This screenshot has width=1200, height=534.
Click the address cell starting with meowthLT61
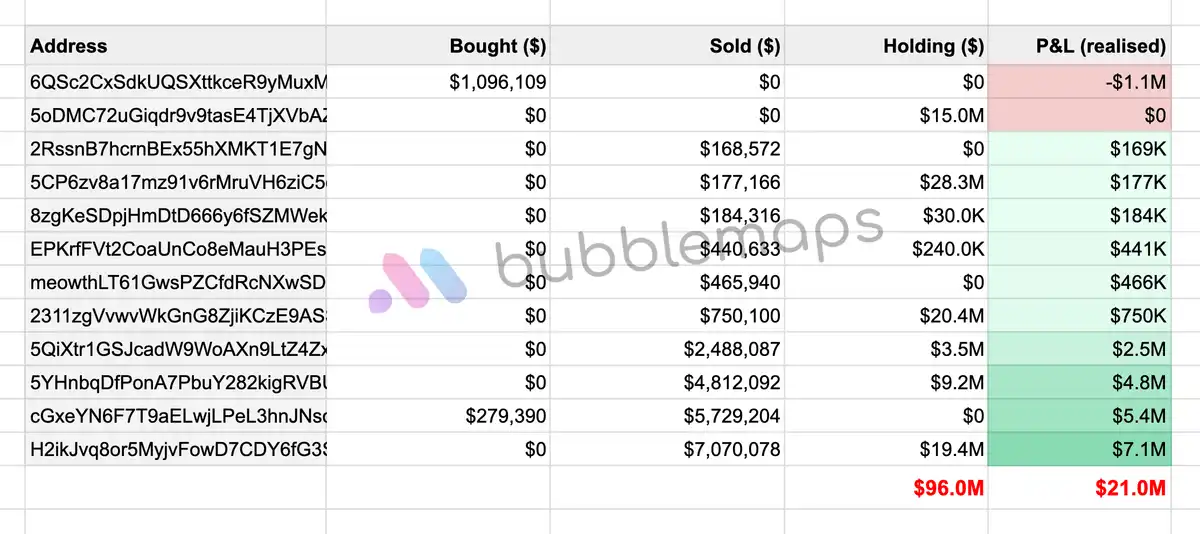coord(176,282)
